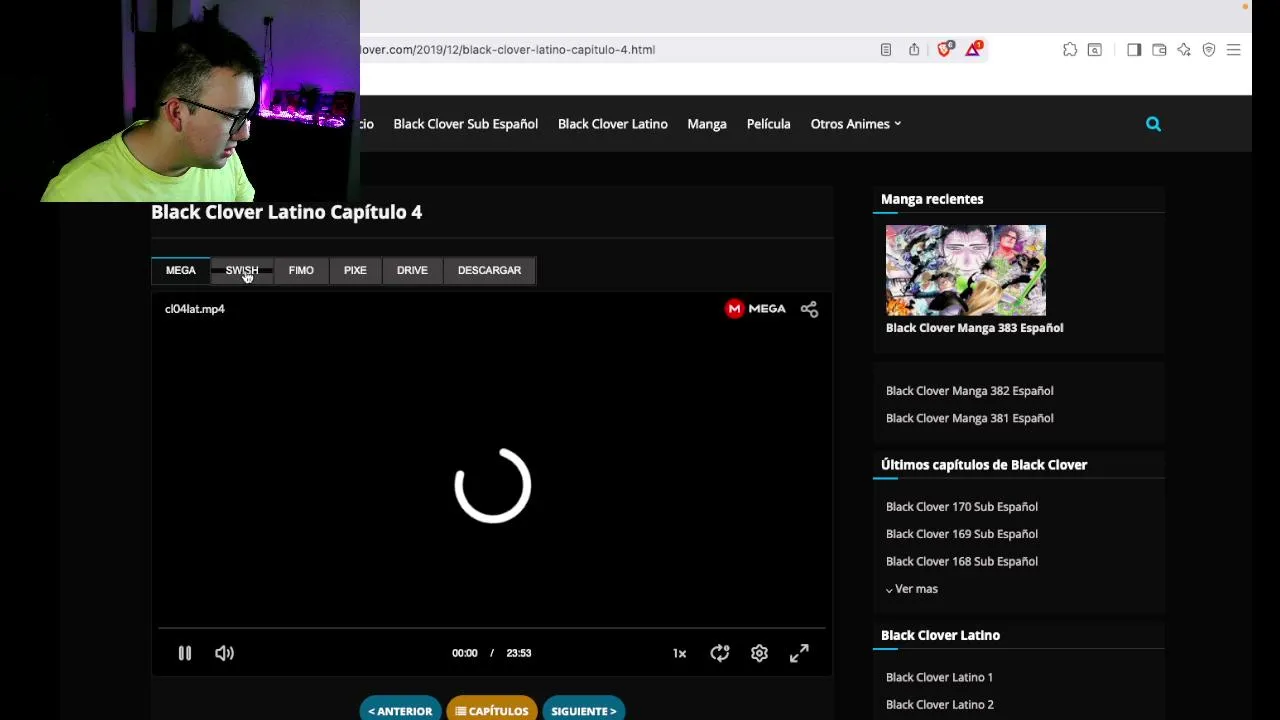
Task: Open Brave Shields lion icon
Action: coord(944,49)
